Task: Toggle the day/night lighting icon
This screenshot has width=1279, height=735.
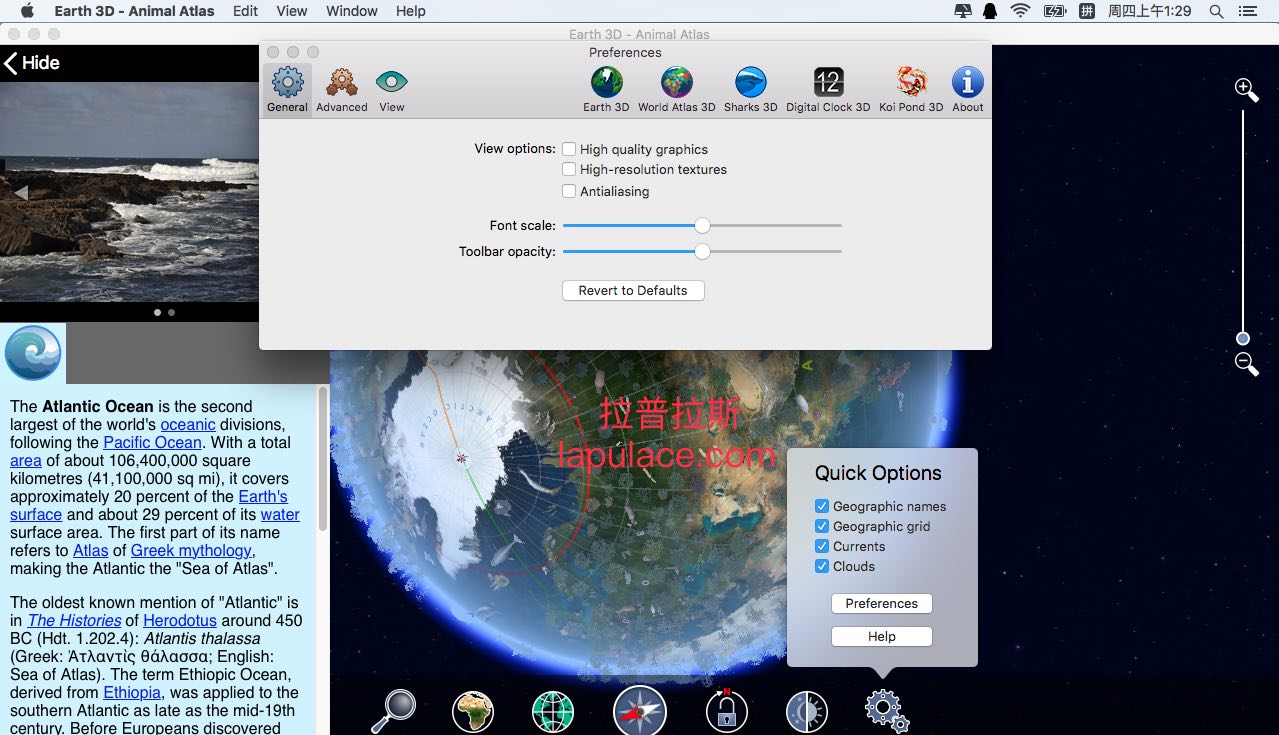Action: tap(806, 711)
